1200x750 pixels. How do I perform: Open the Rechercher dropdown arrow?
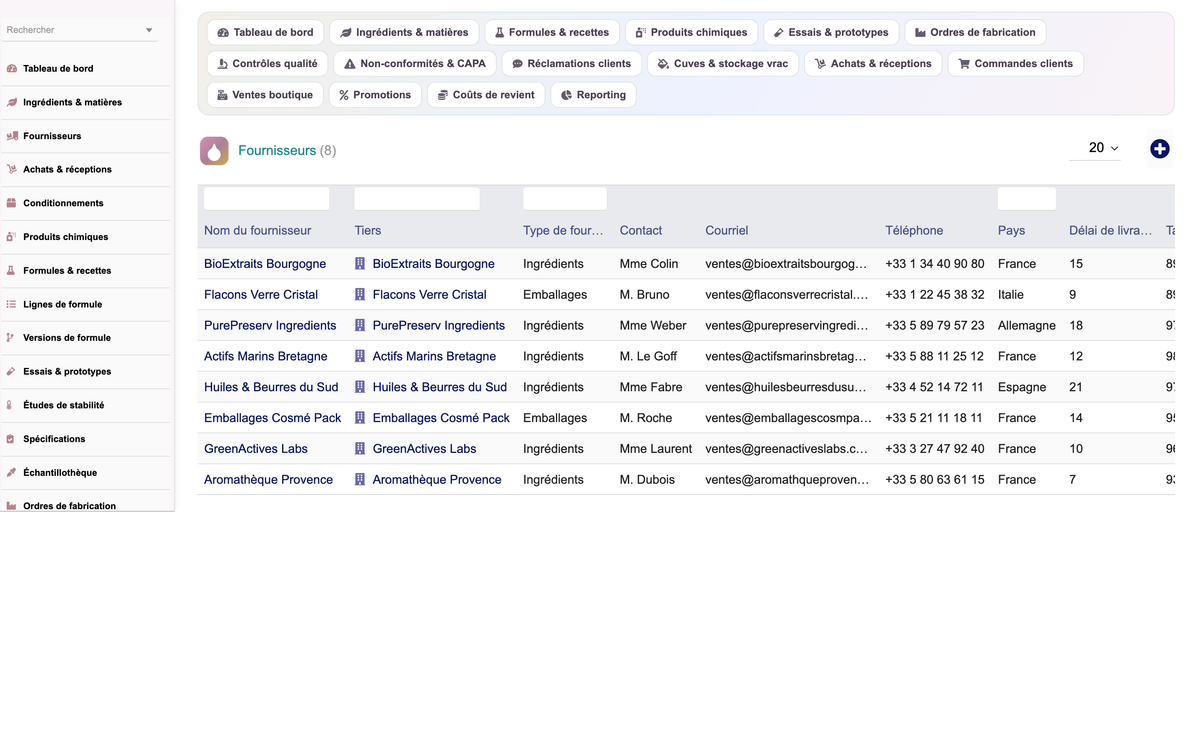coord(149,30)
